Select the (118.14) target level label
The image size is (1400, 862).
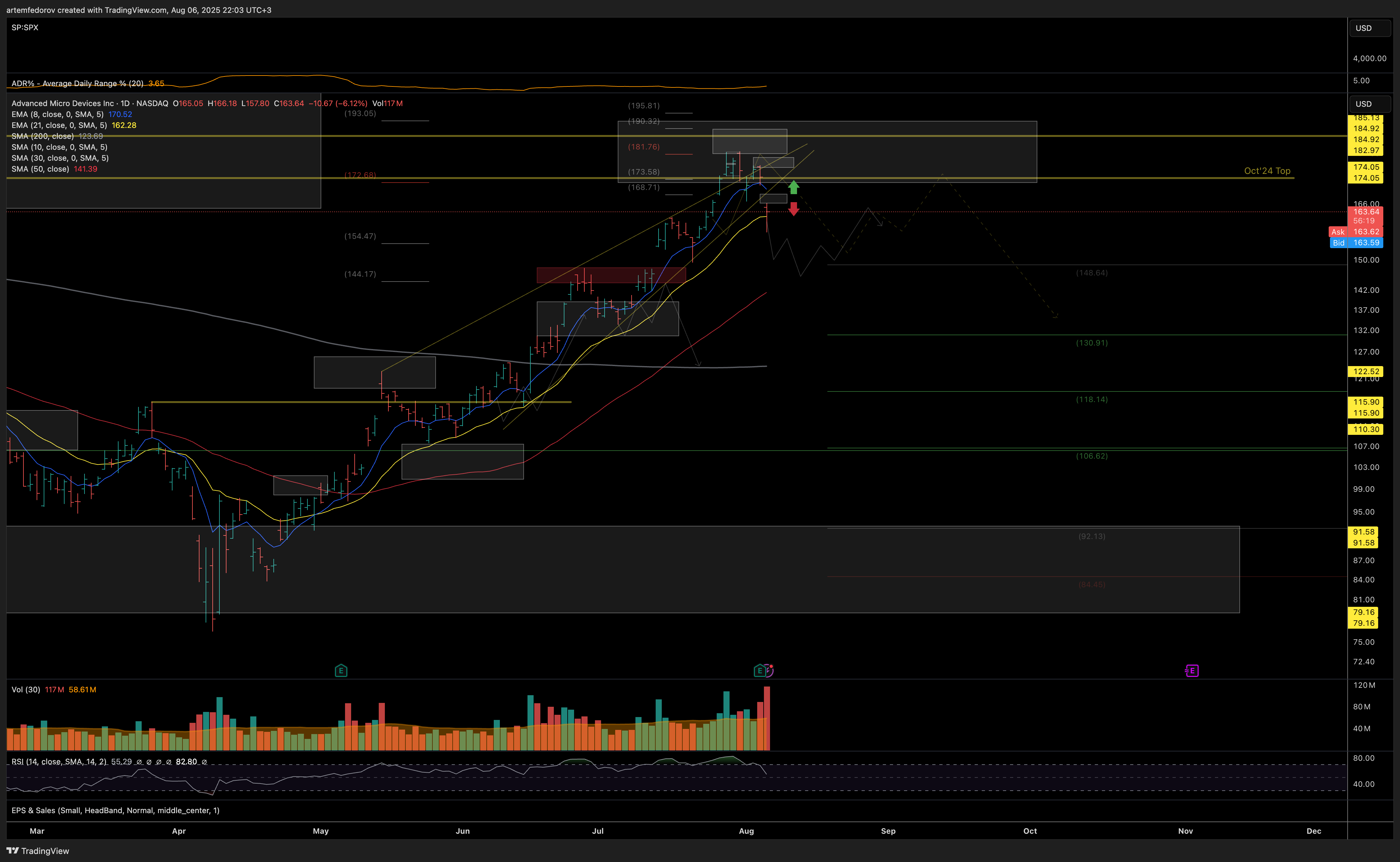tap(1092, 399)
